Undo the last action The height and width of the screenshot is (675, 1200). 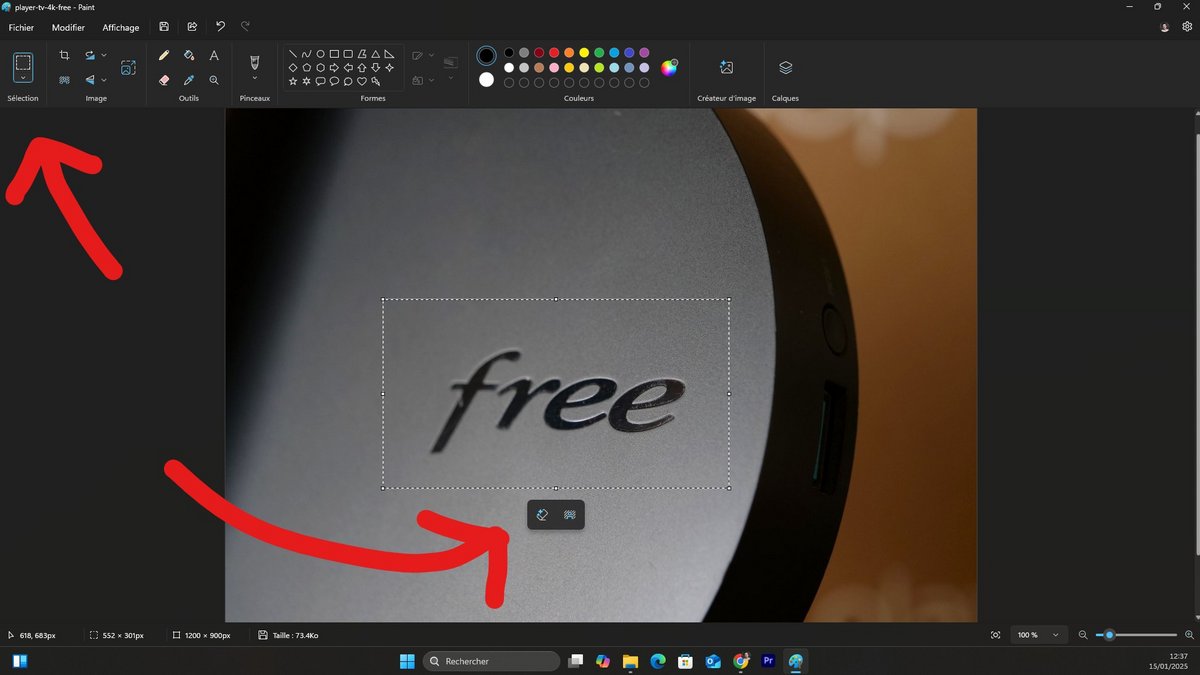point(220,27)
